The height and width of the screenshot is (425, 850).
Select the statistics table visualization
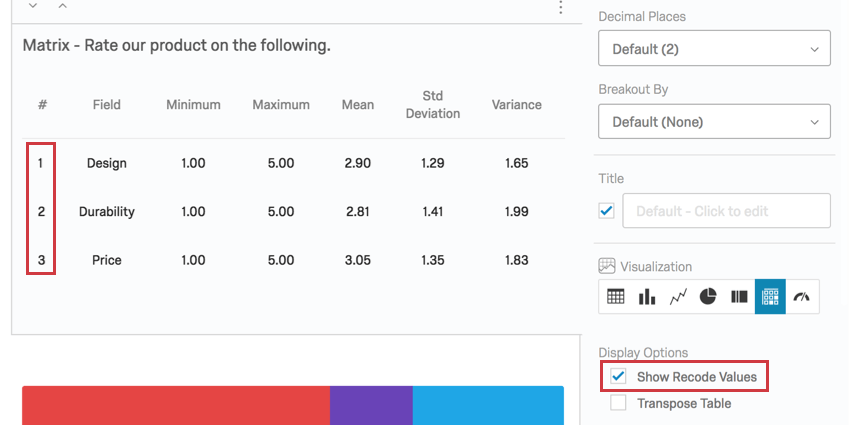click(770, 297)
